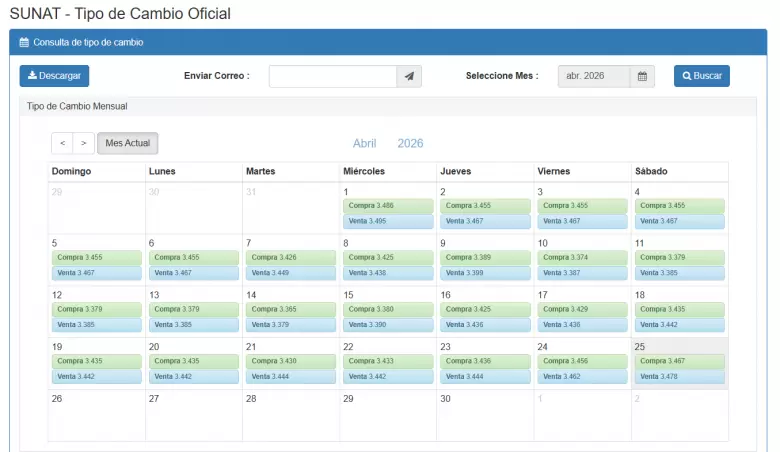Click the Descargar download button
Screen dimensions: 780x452
pyautogui.click(x=54, y=76)
